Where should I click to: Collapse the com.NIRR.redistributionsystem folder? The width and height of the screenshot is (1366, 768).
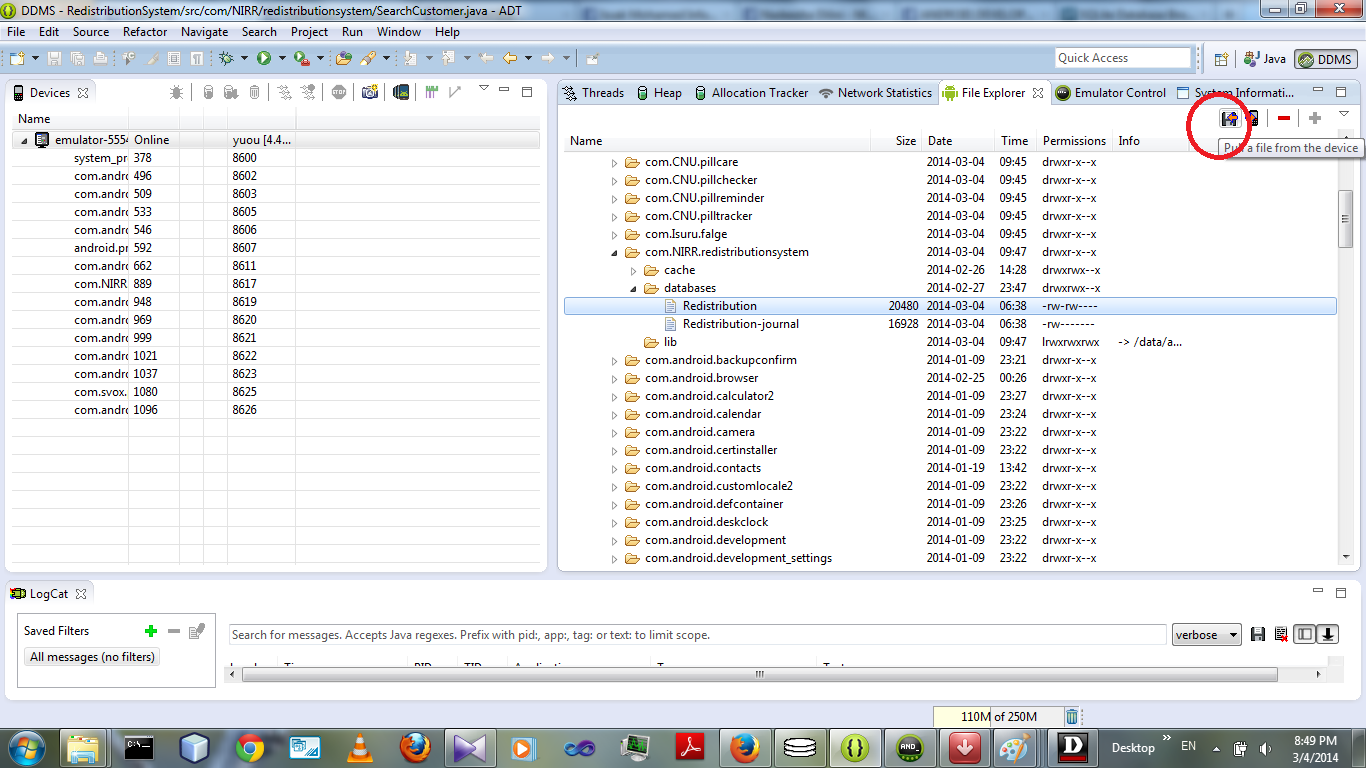point(615,252)
